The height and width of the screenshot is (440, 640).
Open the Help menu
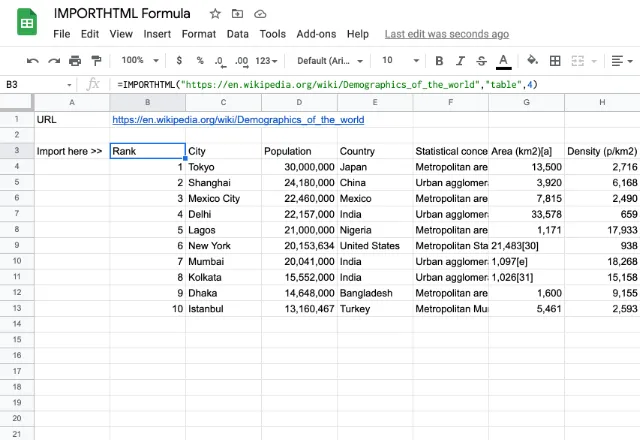pyautogui.click(x=358, y=34)
